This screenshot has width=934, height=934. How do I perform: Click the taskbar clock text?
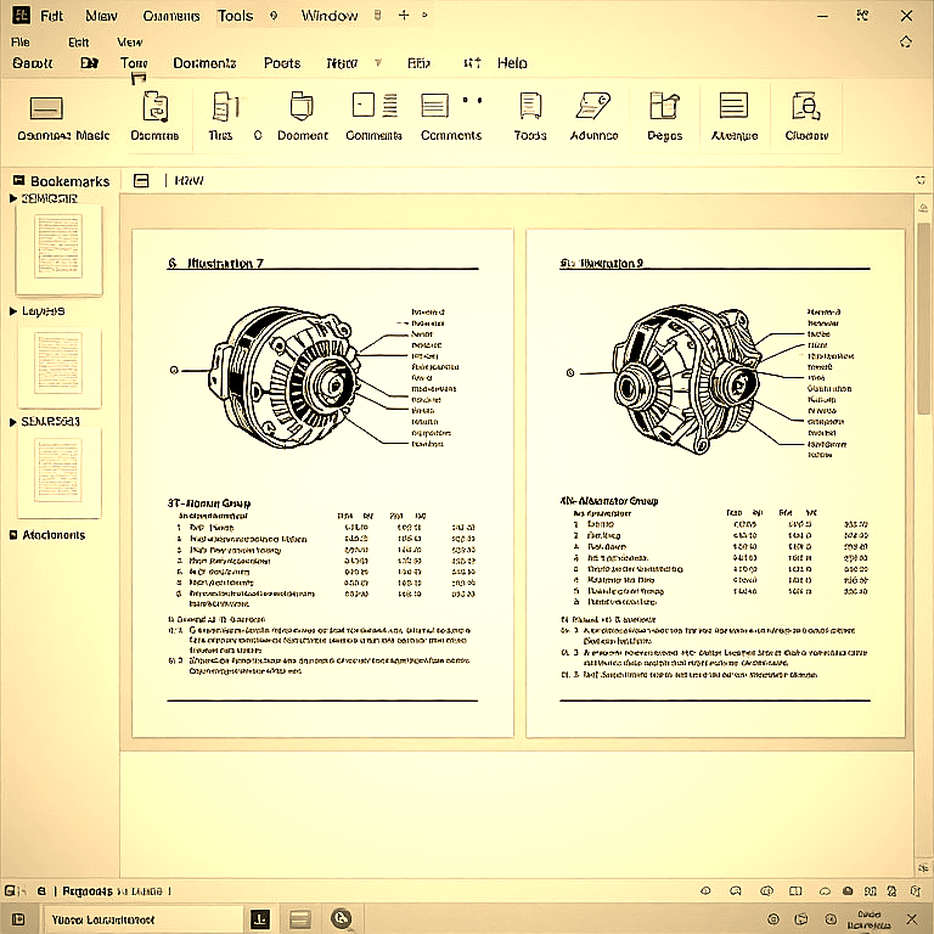pos(869,920)
